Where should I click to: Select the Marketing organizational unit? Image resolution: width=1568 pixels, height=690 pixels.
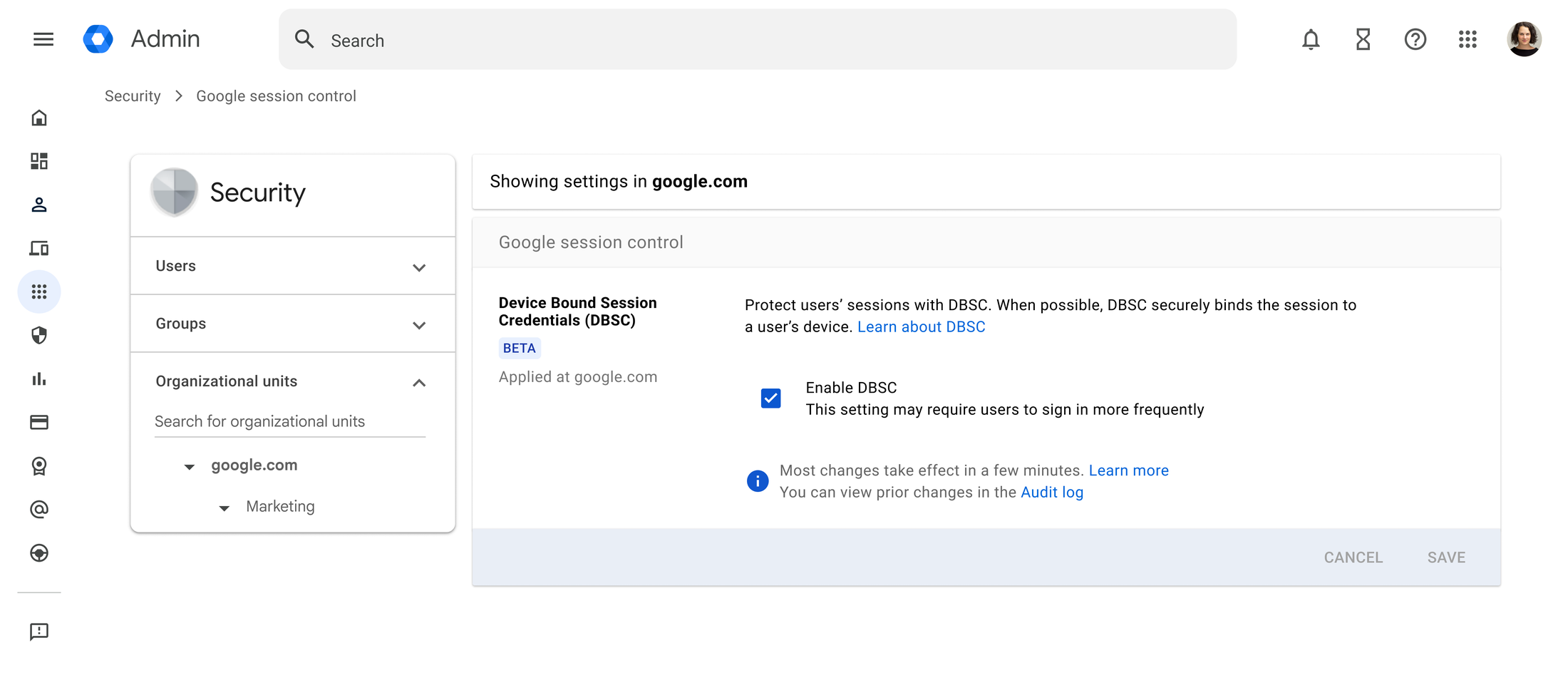pos(280,507)
